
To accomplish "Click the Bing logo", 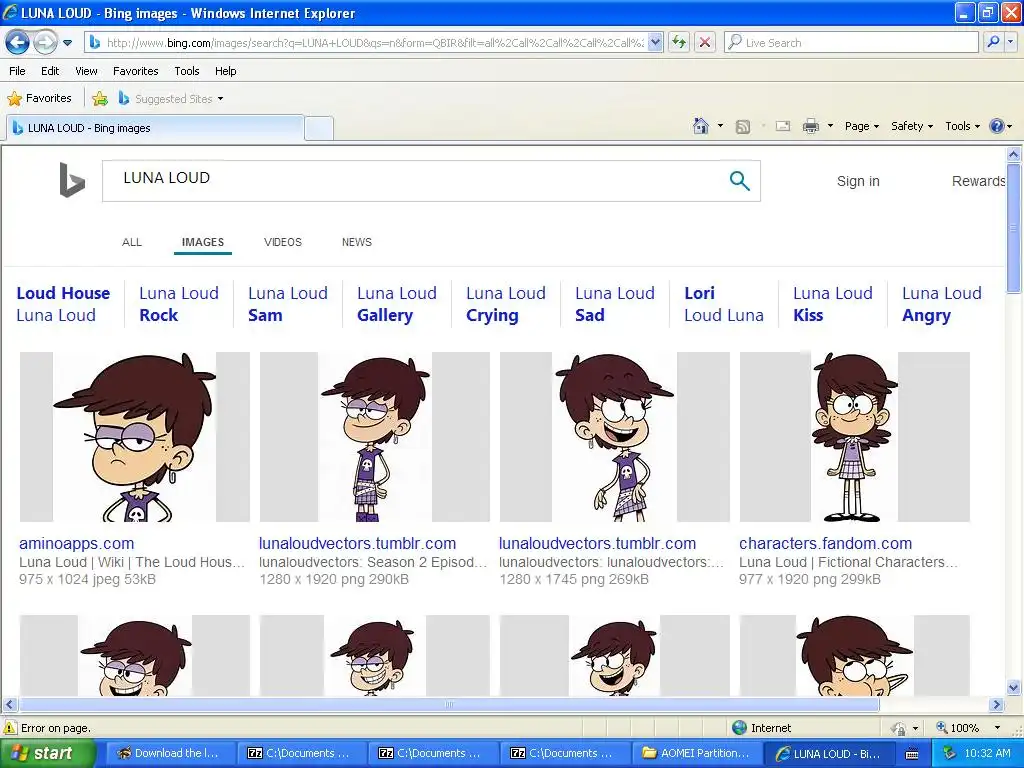I will click(71, 180).
